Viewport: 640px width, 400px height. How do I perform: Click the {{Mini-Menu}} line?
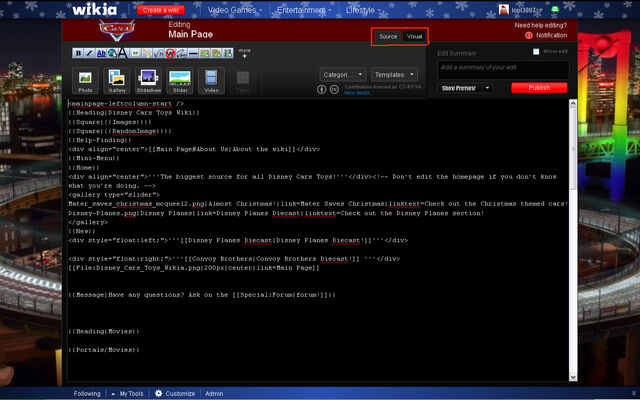(x=94, y=158)
